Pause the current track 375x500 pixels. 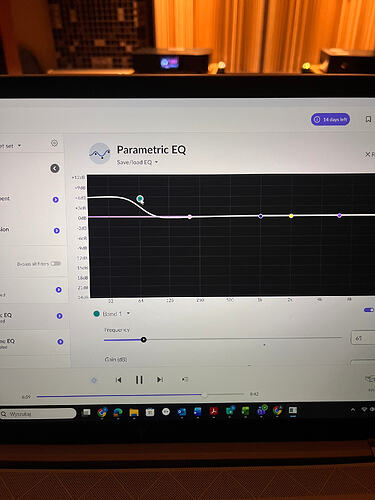(139, 380)
